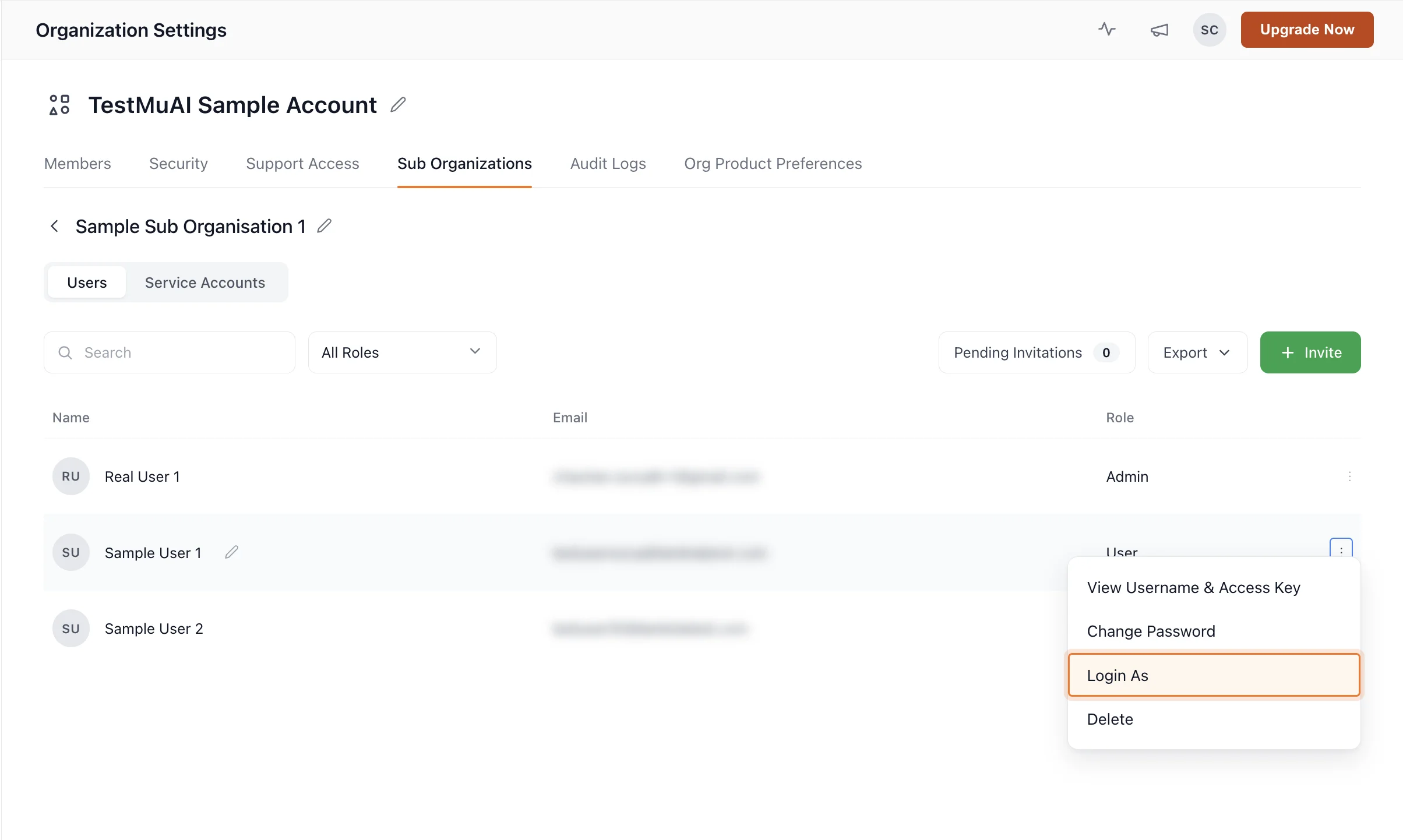The image size is (1403, 840).
Task: Click the Admin role of Real User 1
Action: point(1127,477)
